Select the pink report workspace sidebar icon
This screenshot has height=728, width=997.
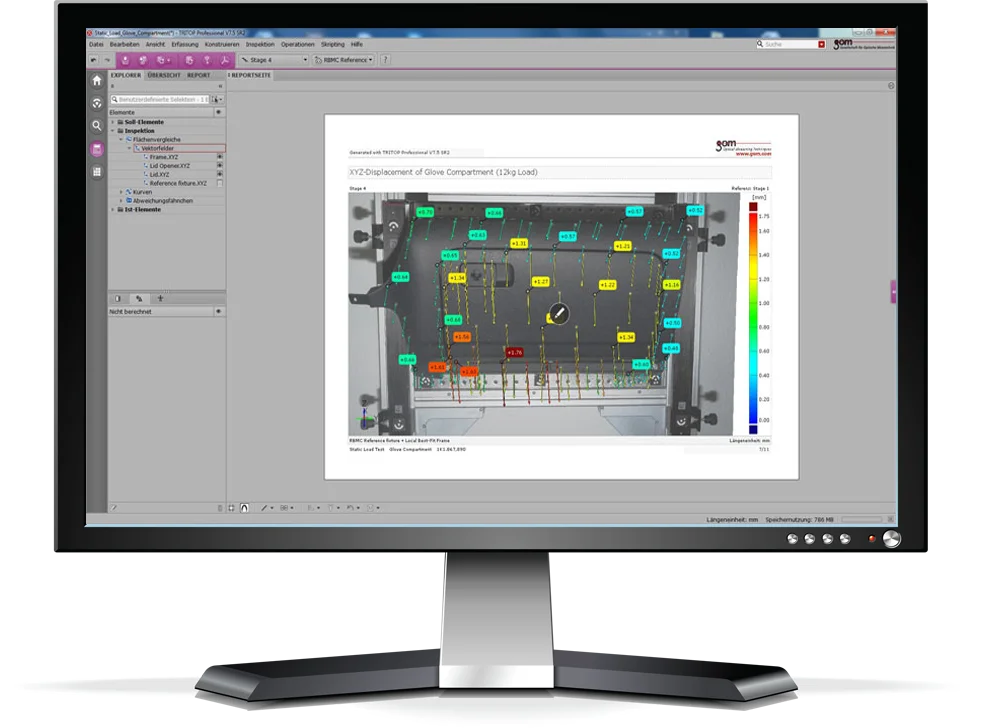97,149
